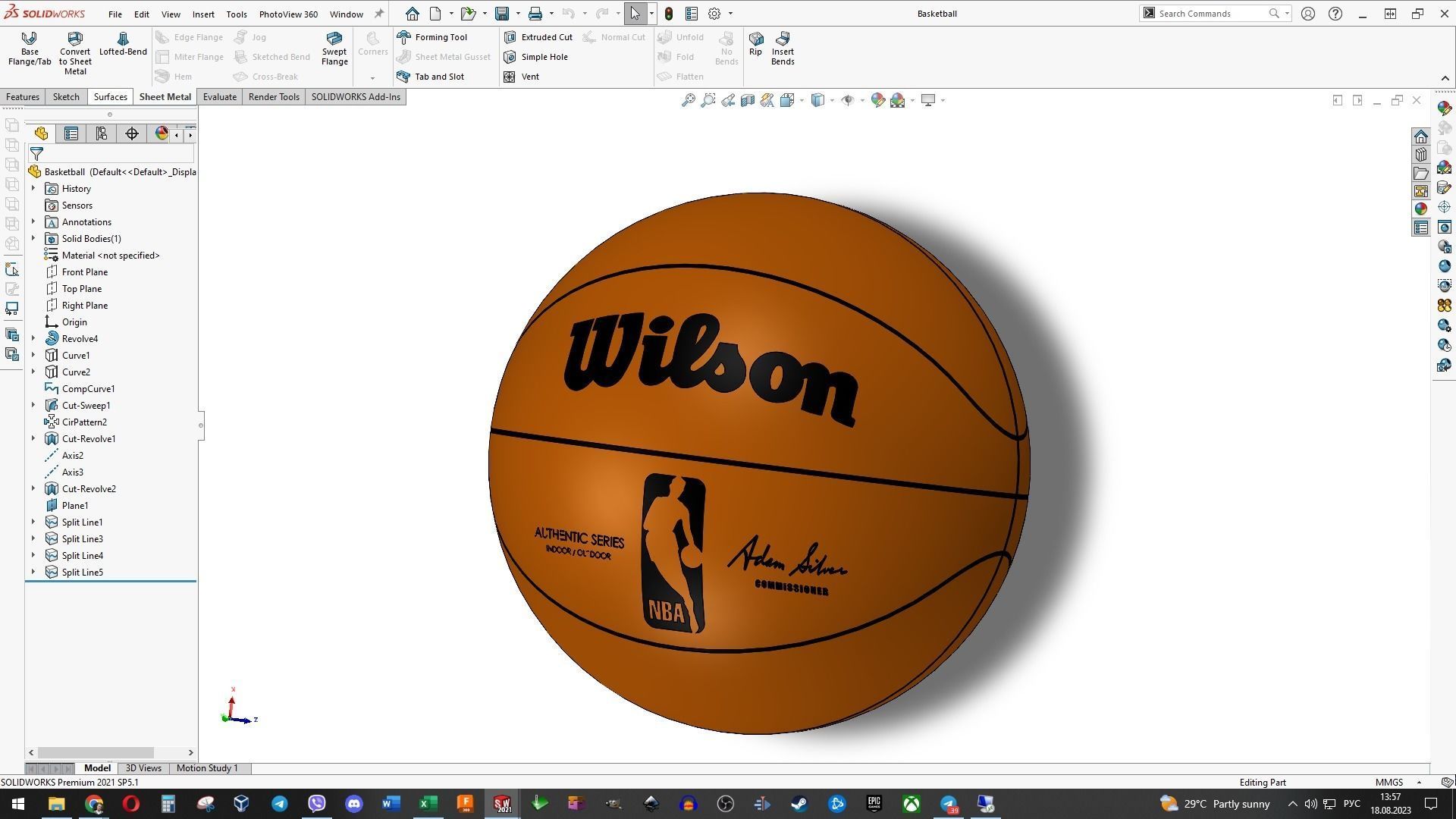1456x819 pixels.
Task: Click the Zoom to Fit icon
Action: point(688,100)
